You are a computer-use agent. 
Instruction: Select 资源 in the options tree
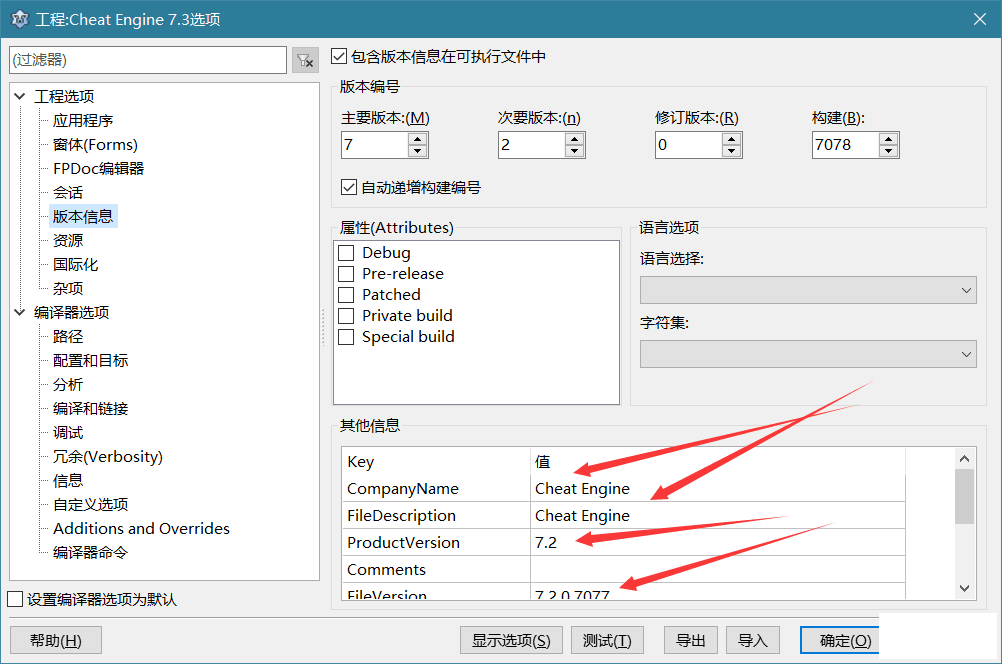pos(68,241)
